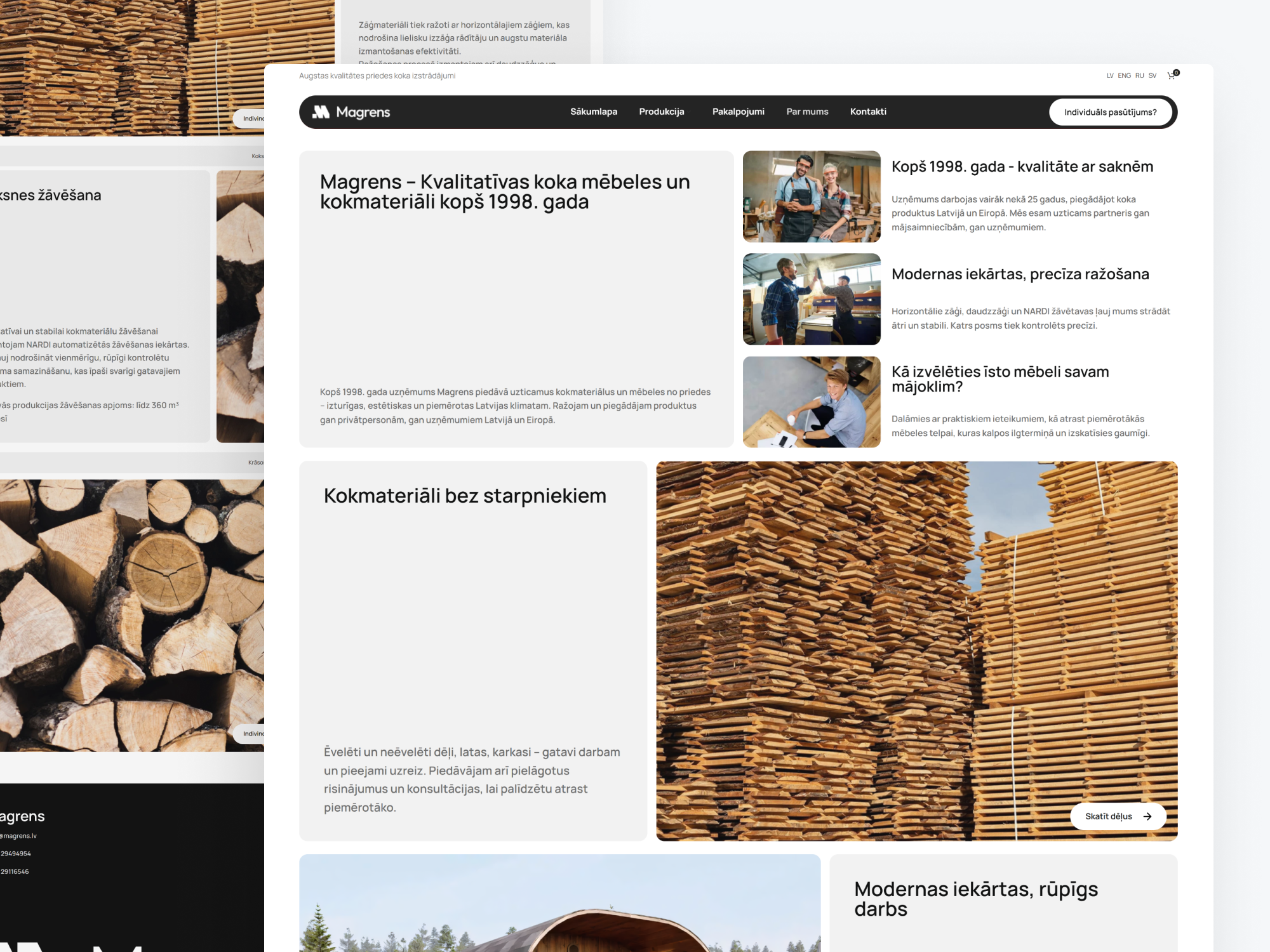This screenshot has height=952, width=1270.
Task: Select the LV language link
Action: (1111, 76)
